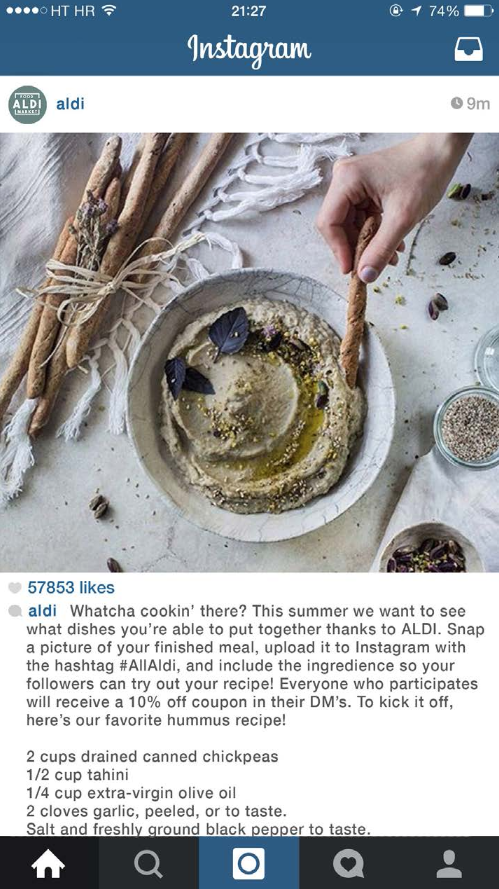Tap the location arrow status icon
This screenshot has height=889, width=499.
tap(417, 10)
